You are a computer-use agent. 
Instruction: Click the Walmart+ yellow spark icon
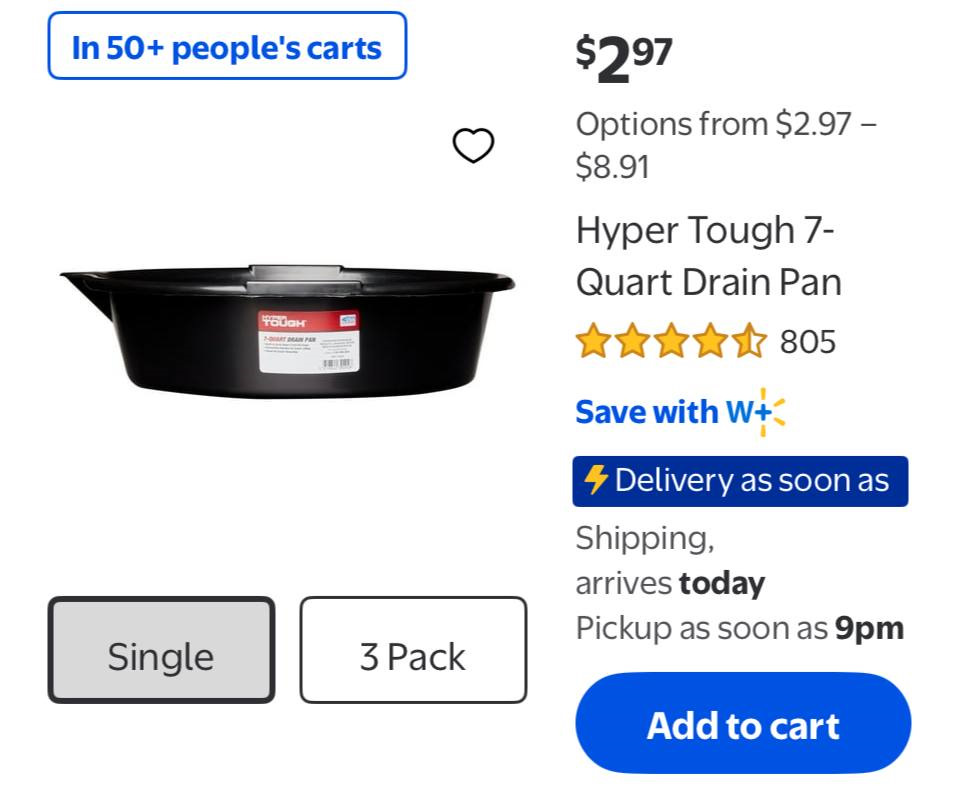pyautogui.click(x=769, y=412)
